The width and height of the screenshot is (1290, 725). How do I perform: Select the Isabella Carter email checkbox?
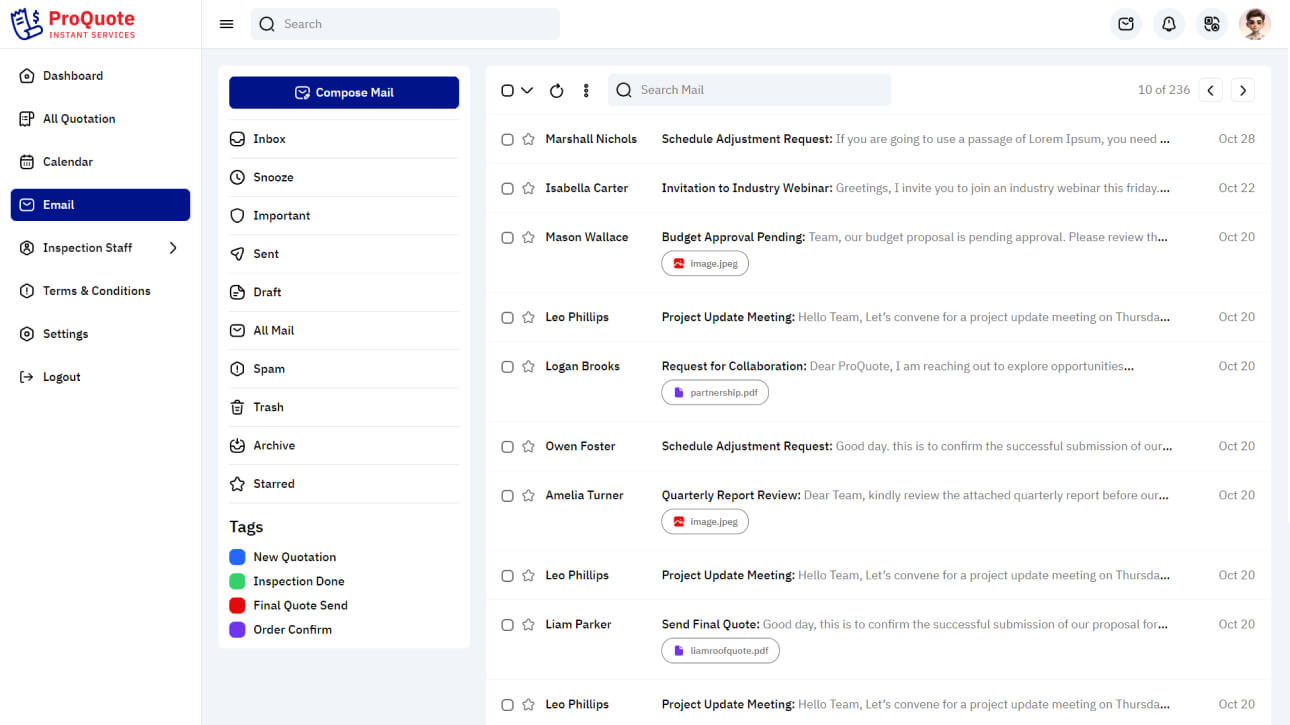(507, 189)
